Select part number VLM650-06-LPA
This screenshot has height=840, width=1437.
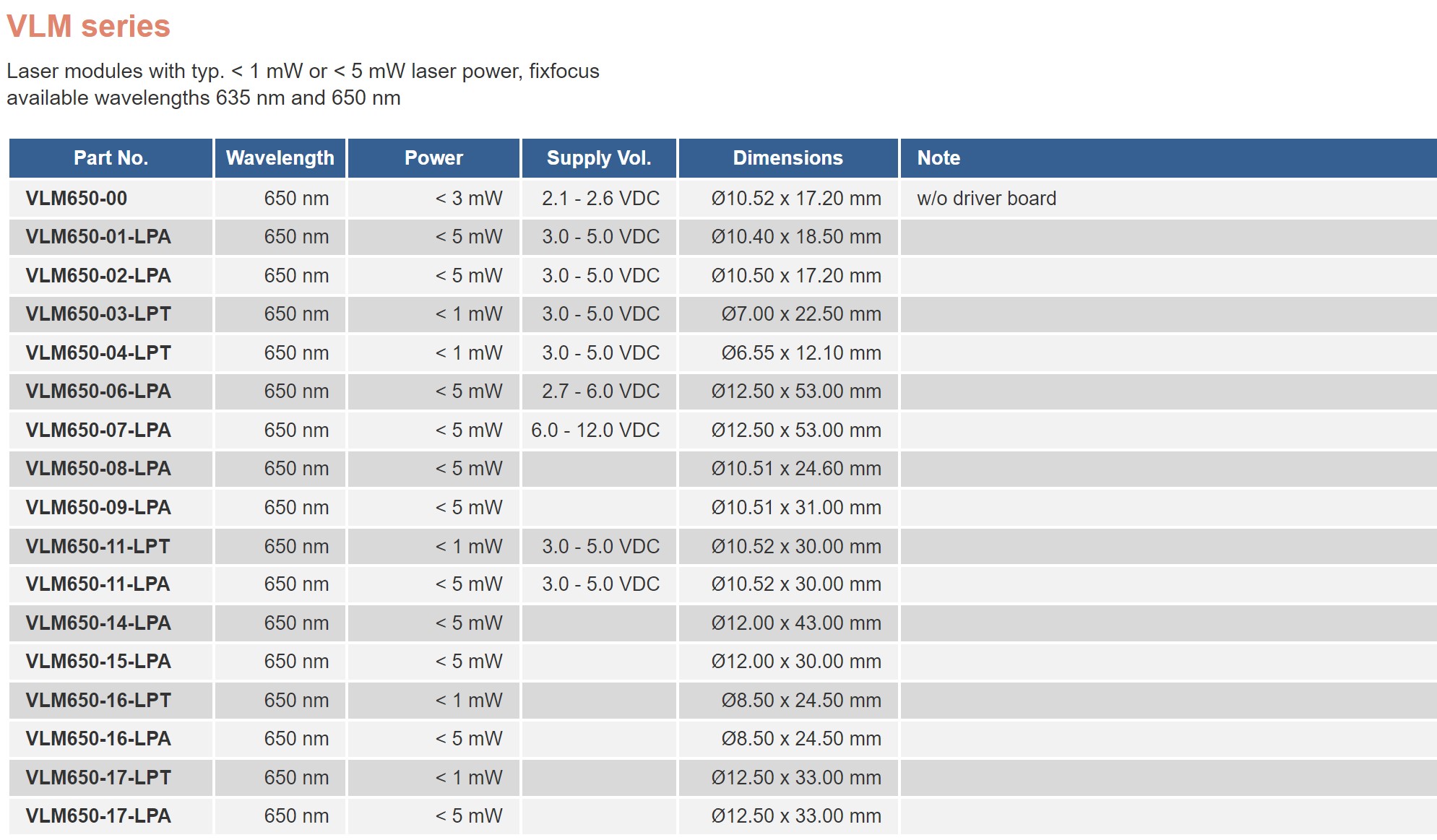98,391
